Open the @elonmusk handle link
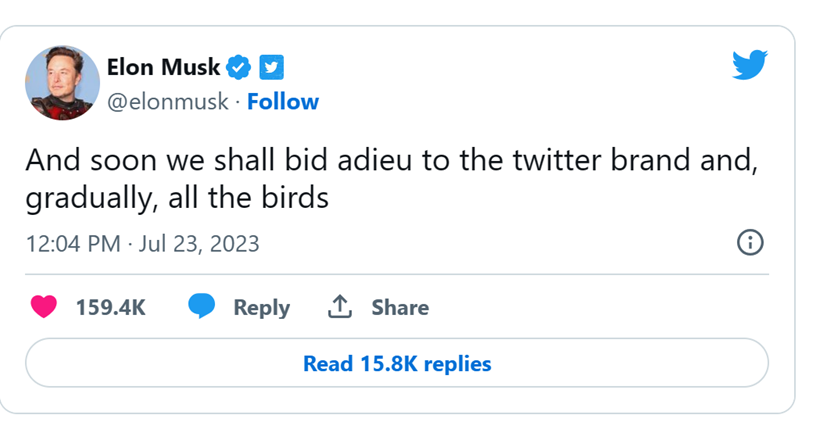This screenshot has height=422, width=827. (167, 102)
